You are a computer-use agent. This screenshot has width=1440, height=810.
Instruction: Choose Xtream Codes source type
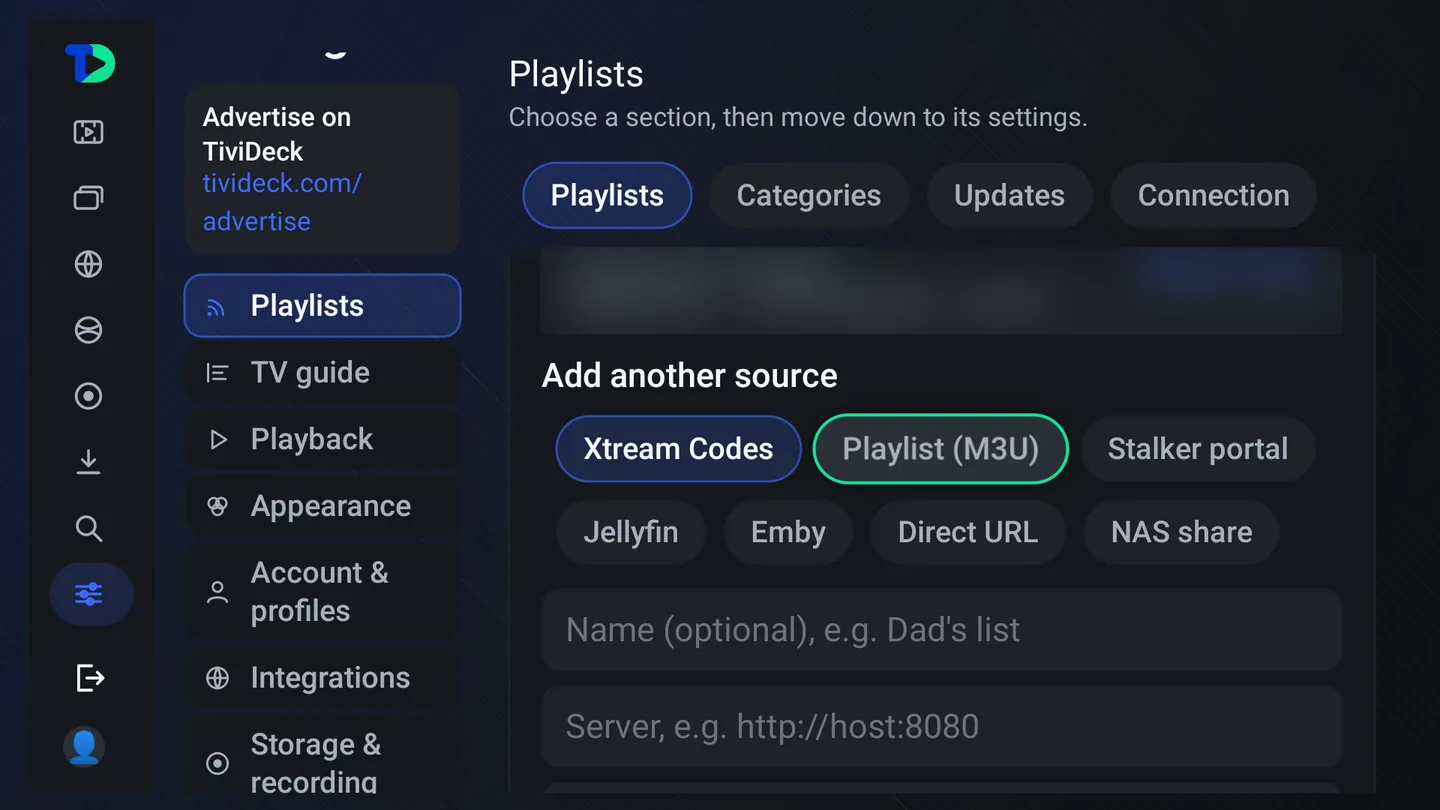(x=678, y=449)
